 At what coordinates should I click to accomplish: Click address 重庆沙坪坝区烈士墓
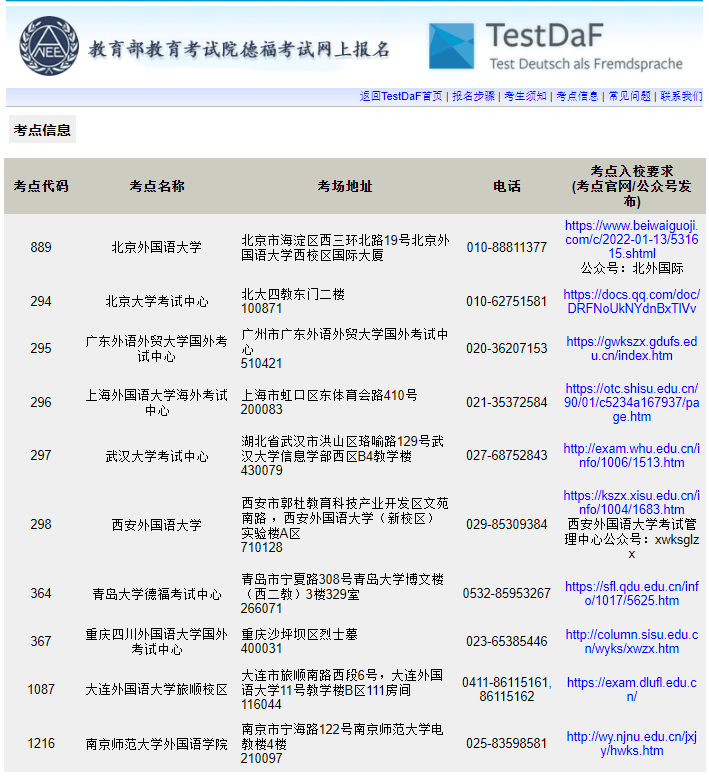click(299, 634)
